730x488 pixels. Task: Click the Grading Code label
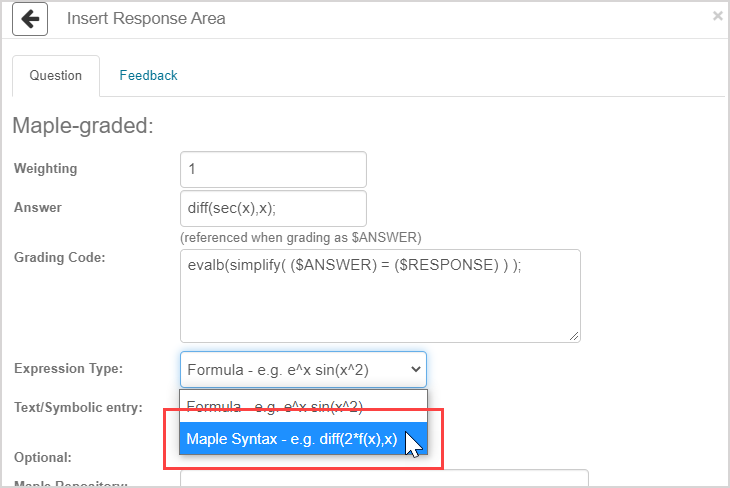click(59, 257)
